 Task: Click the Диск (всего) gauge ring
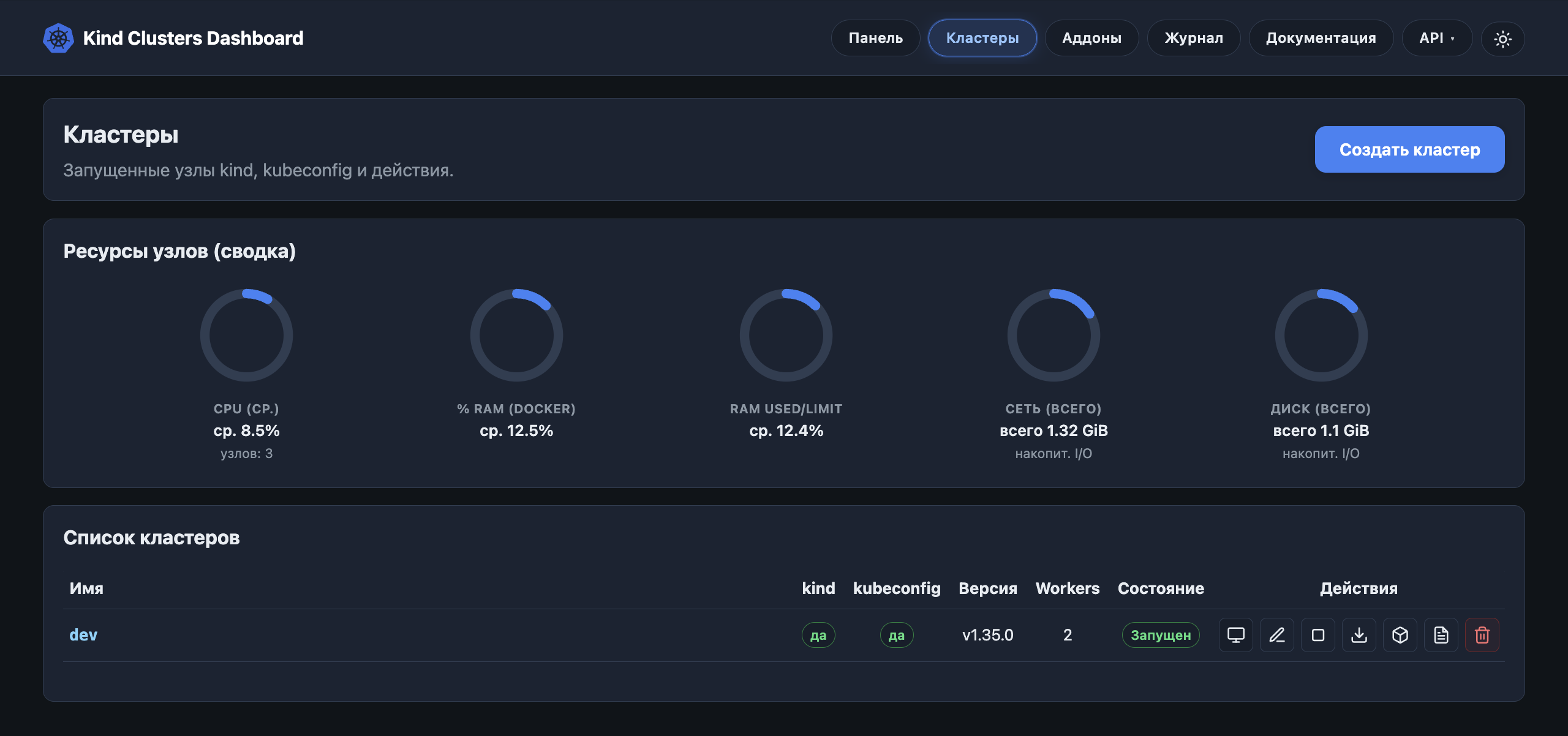click(1321, 335)
